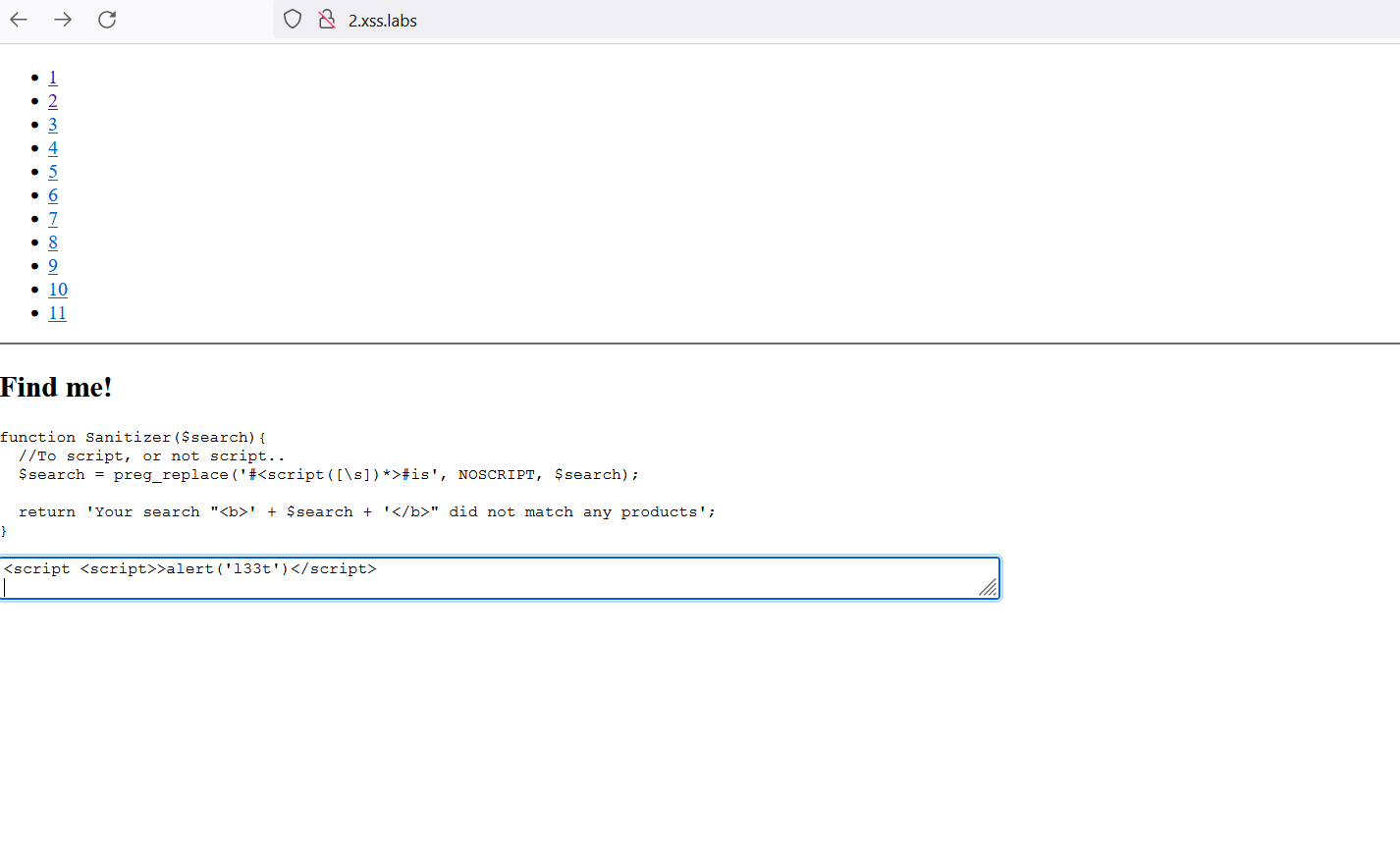Open lab link 11

pyautogui.click(x=58, y=313)
